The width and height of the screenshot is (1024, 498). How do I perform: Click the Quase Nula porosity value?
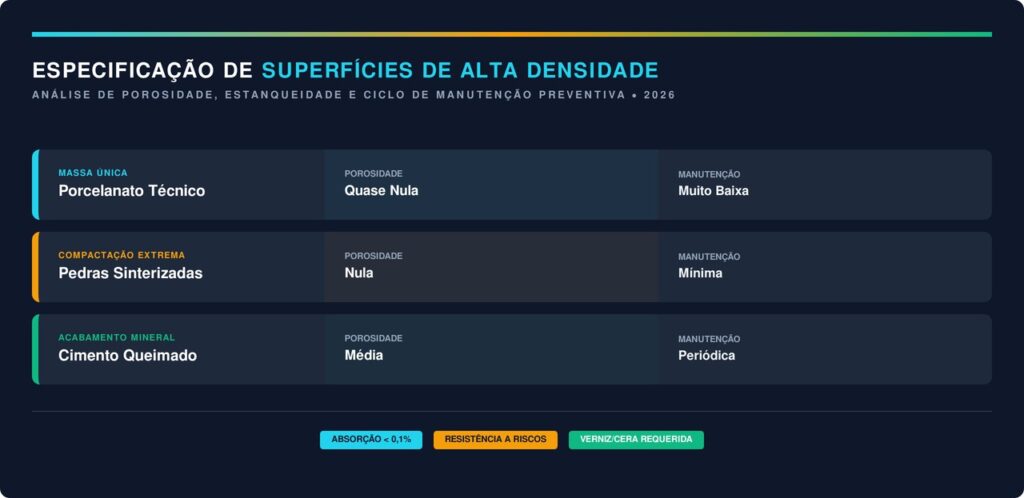pos(381,191)
